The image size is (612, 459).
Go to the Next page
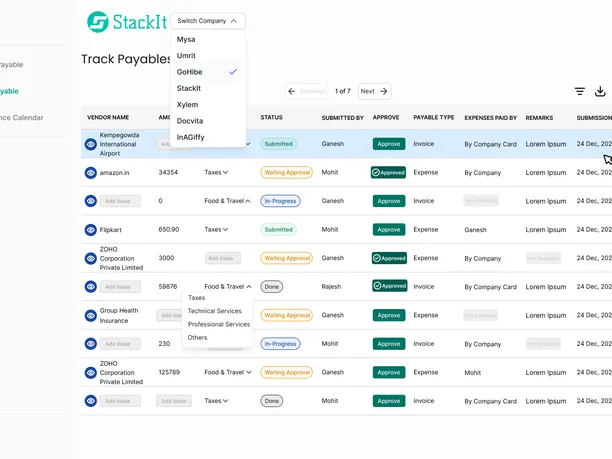point(374,91)
